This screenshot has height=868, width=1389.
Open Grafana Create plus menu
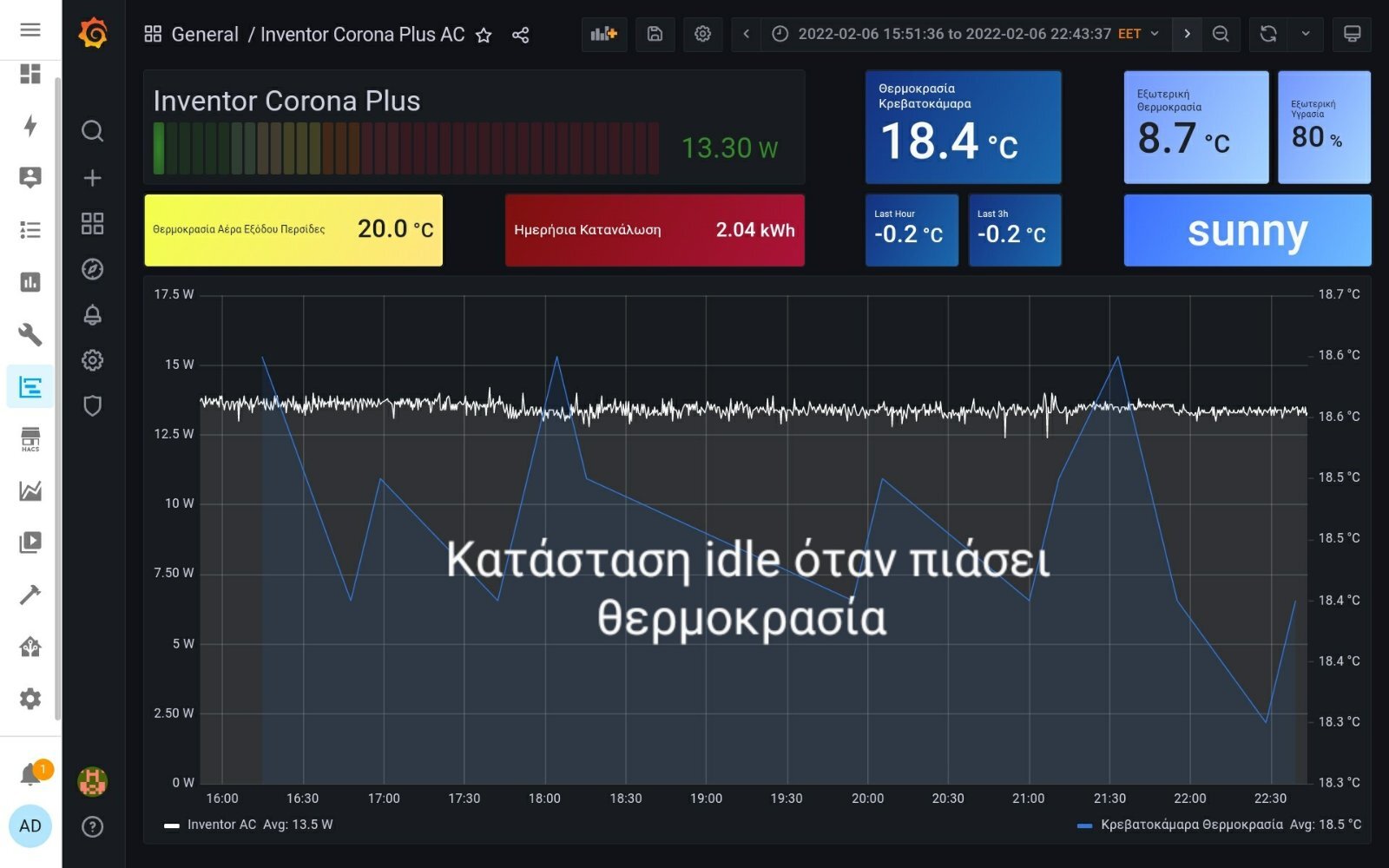pos(93,178)
